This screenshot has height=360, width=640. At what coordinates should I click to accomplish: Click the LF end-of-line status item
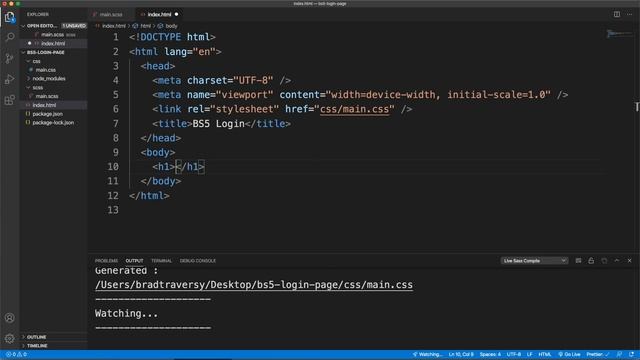[529, 354]
